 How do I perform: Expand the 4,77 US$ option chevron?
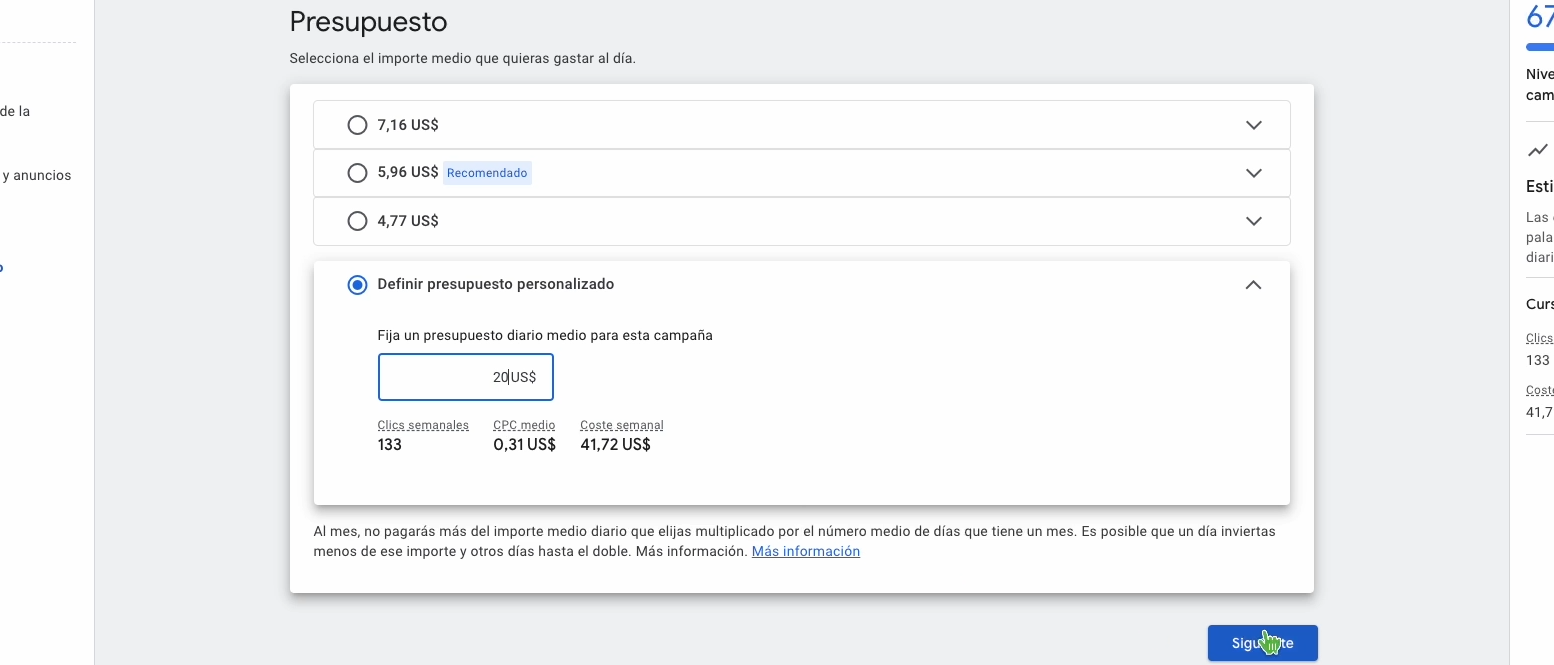pyautogui.click(x=1253, y=221)
